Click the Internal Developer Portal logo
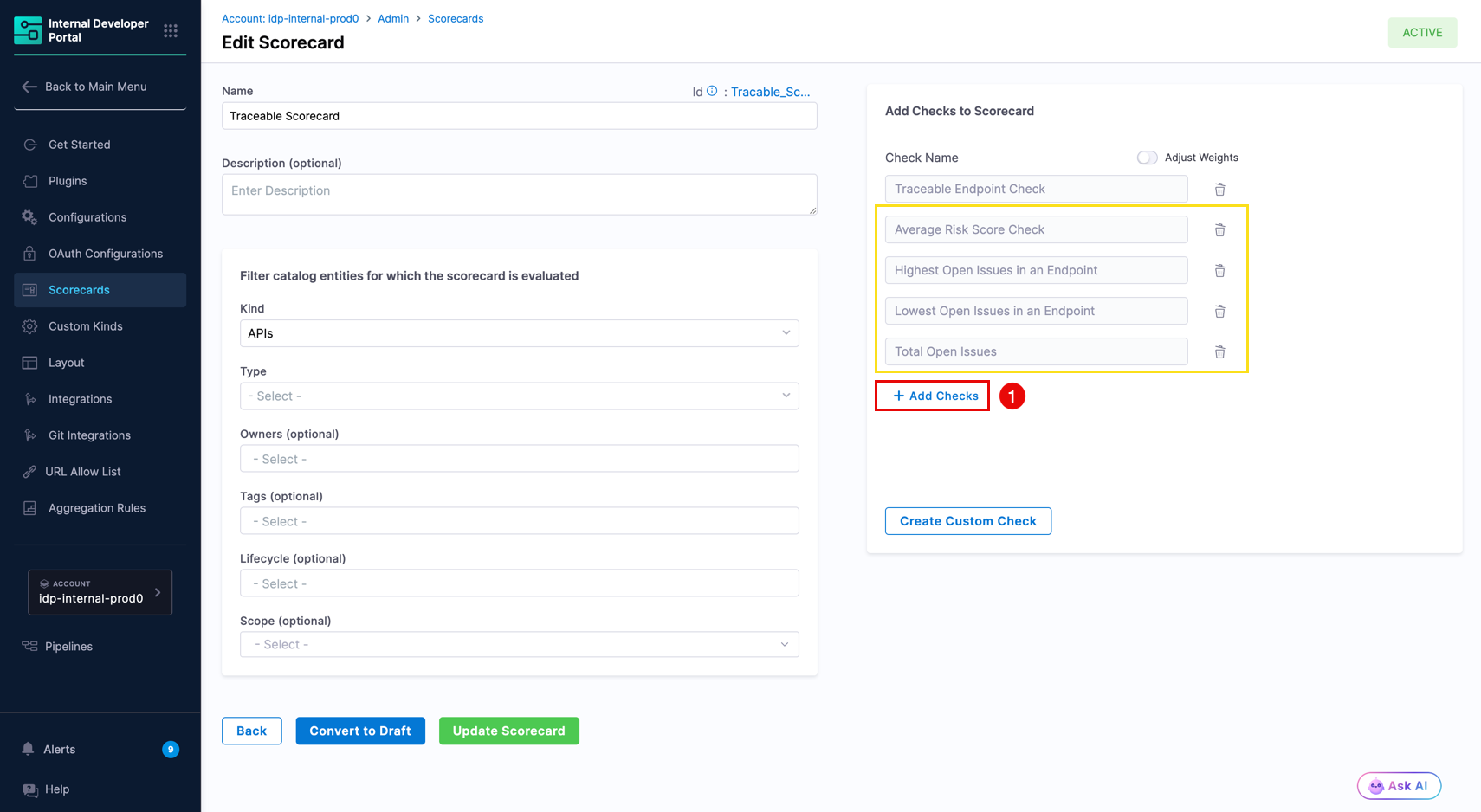The height and width of the screenshot is (812, 1481). click(x=28, y=30)
